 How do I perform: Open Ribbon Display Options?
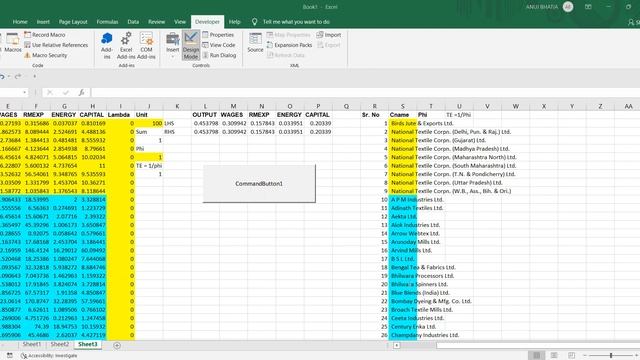(x=588, y=7)
